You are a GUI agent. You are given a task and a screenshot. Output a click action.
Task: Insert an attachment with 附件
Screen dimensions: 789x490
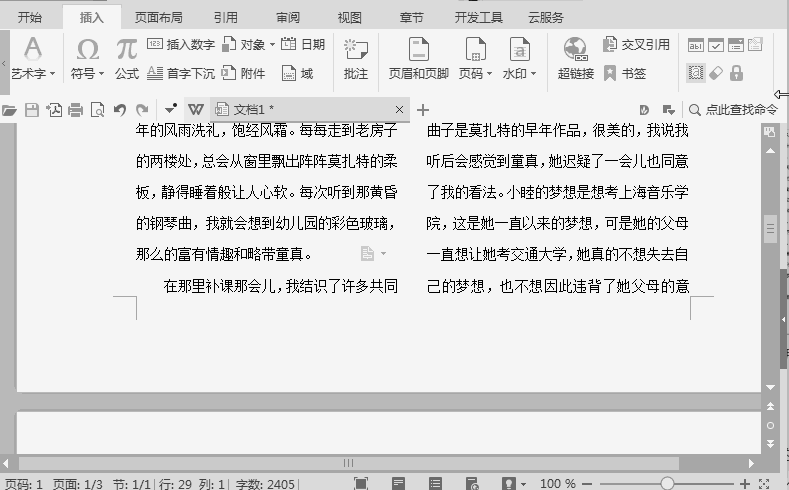coord(244,73)
